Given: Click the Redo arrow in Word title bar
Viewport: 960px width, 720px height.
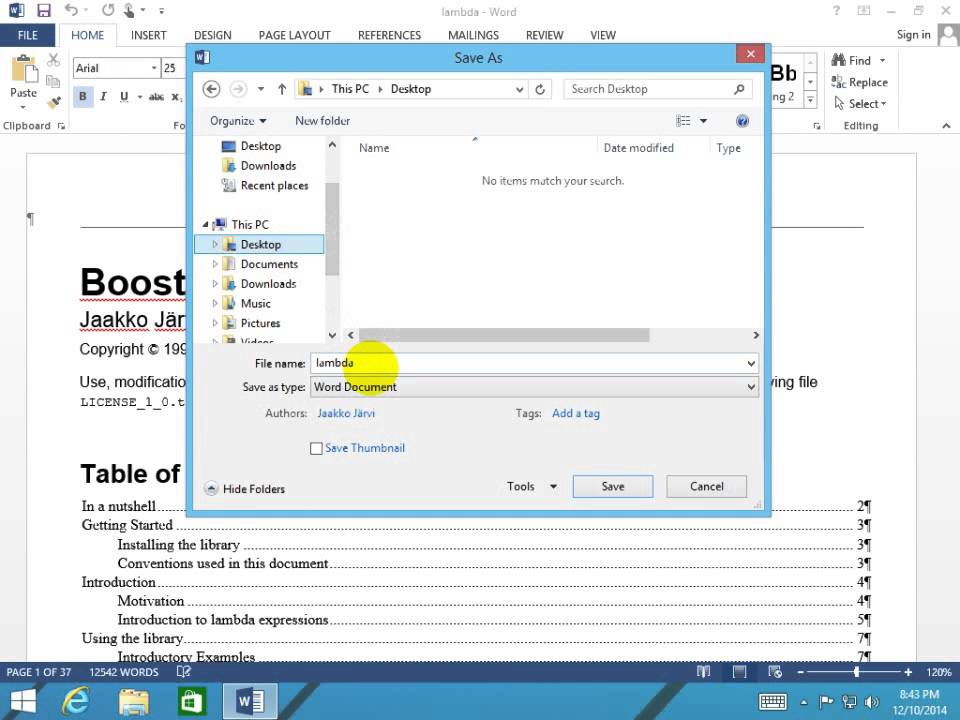Looking at the screenshot, I should (108, 10).
